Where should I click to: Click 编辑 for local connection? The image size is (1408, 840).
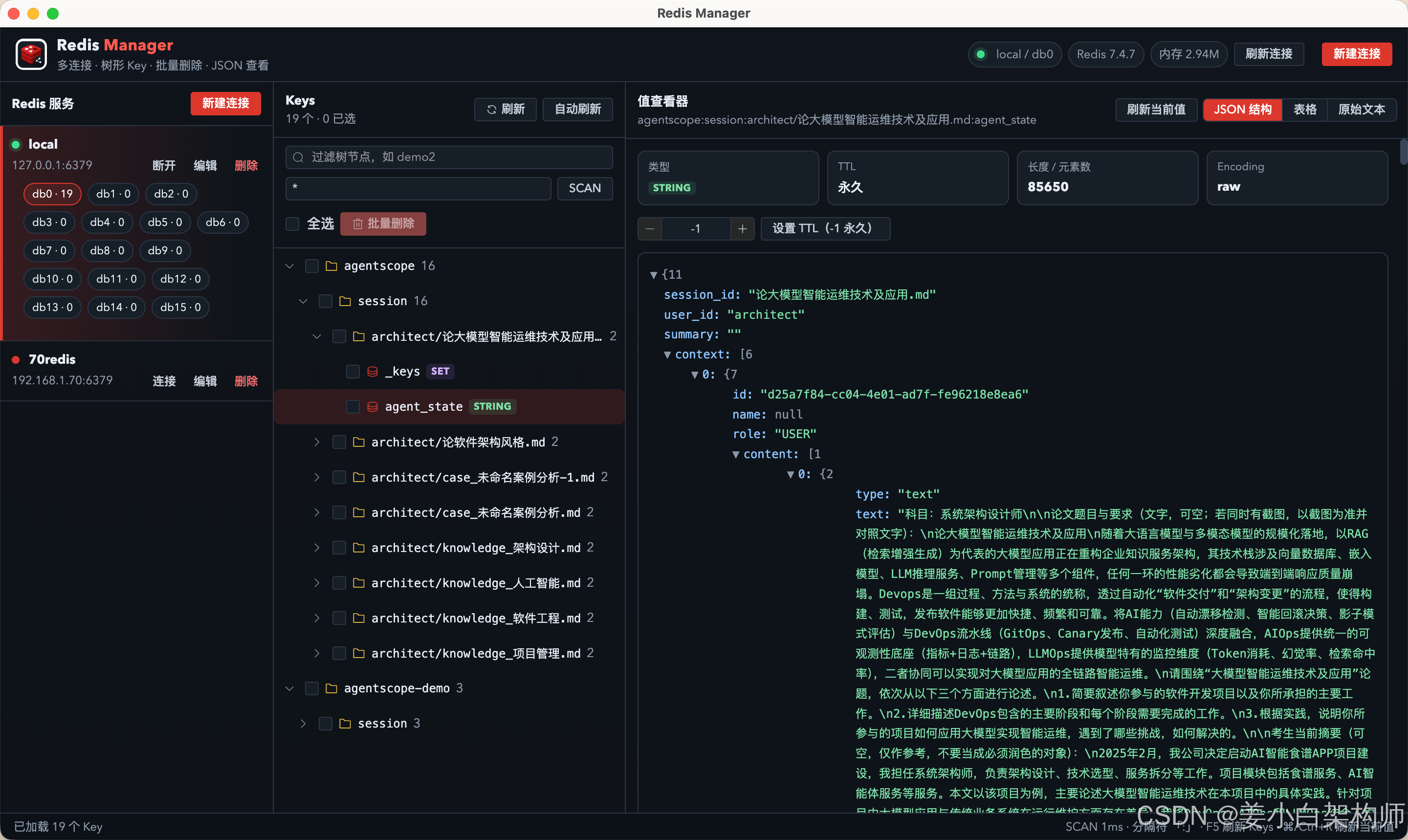coord(205,165)
